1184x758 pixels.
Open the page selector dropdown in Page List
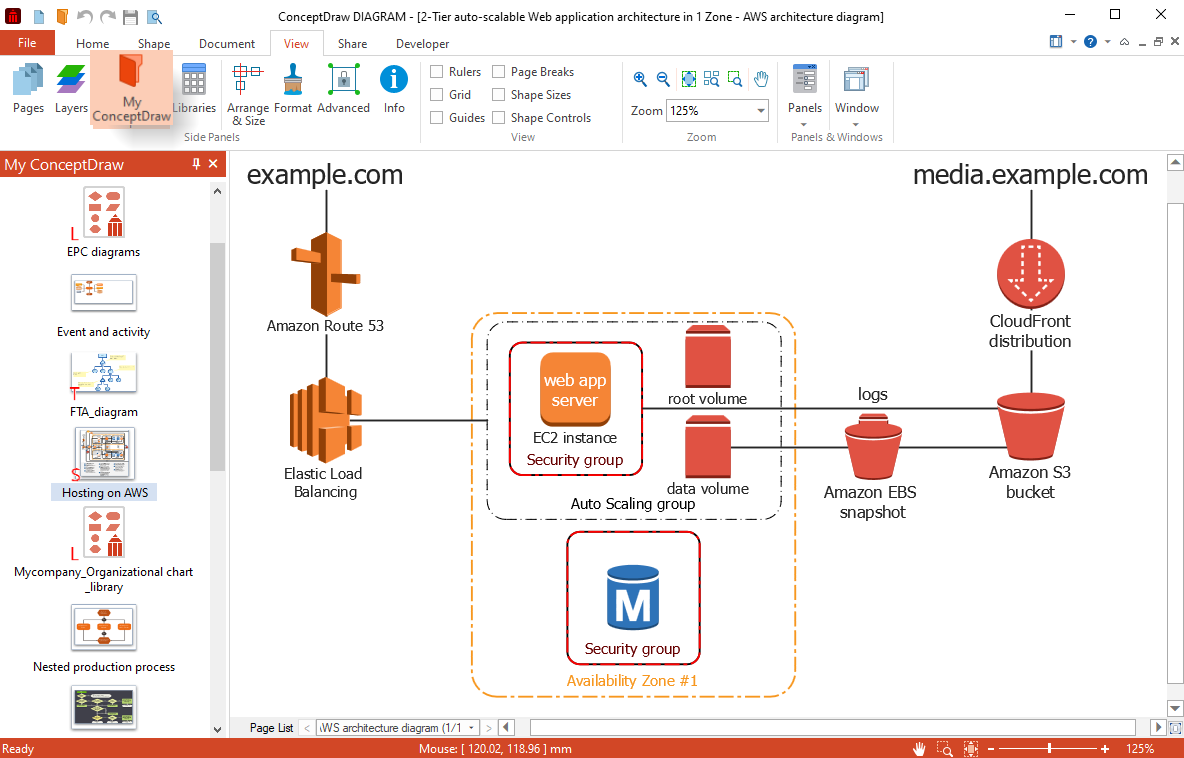click(x=472, y=728)
